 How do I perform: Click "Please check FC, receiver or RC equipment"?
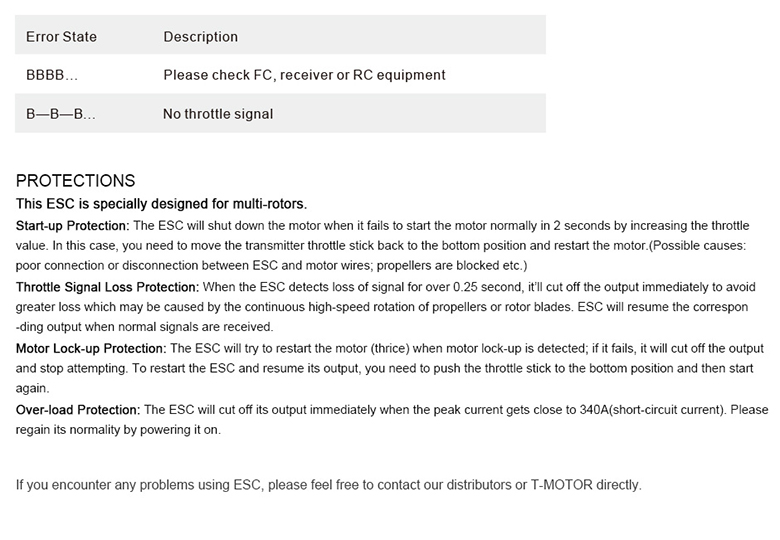pos(304,75)
